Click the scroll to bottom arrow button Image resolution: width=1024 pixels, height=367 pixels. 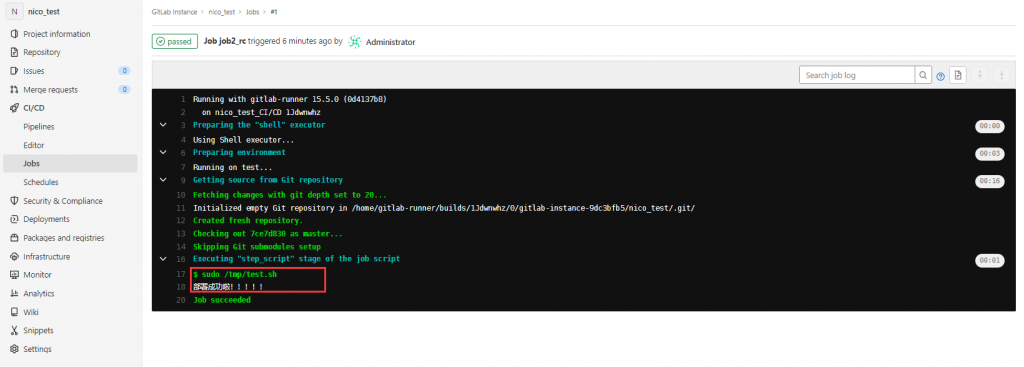[1001, 75]
